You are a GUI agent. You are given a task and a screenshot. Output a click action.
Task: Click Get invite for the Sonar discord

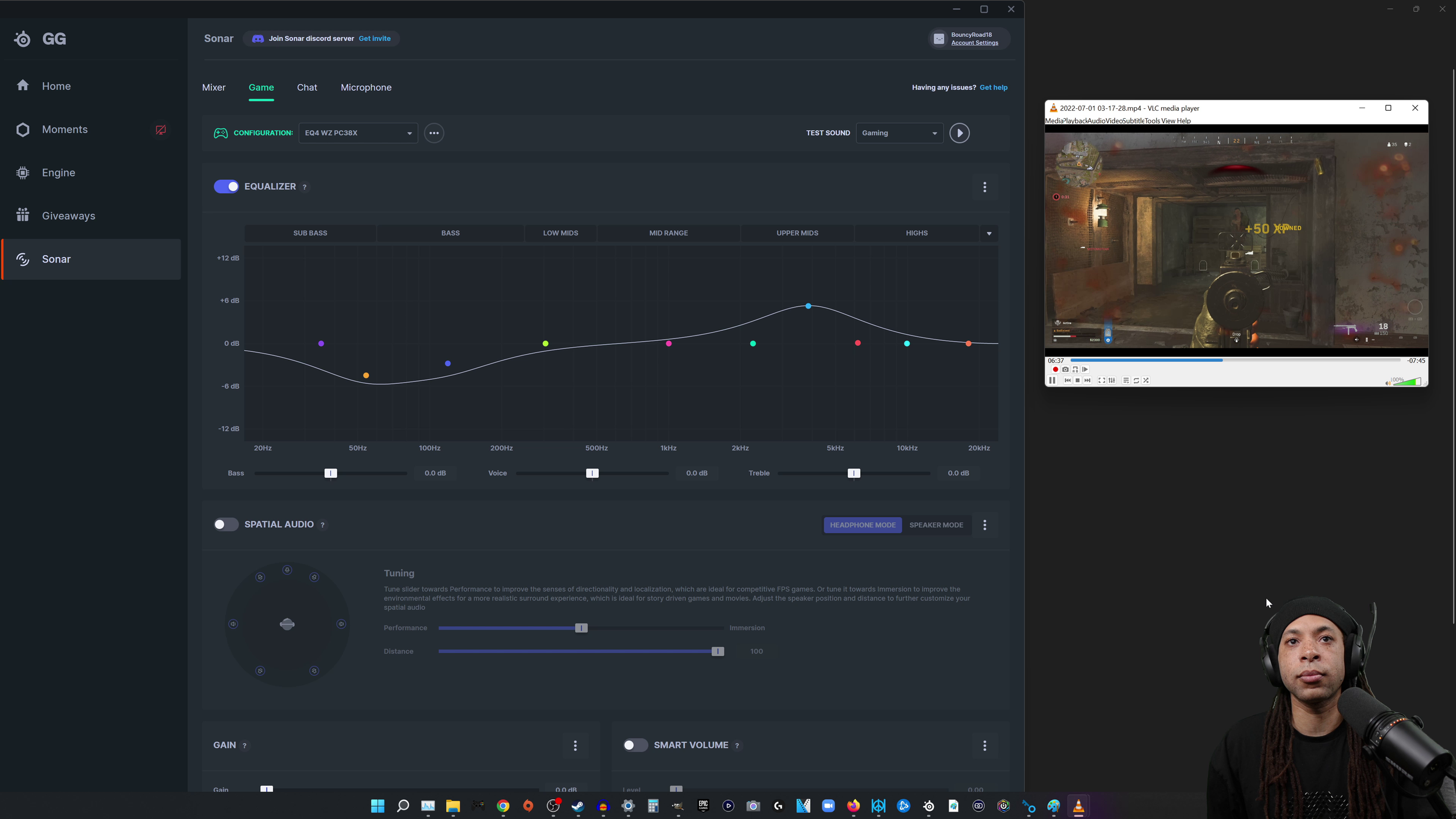tap(374, 38)
